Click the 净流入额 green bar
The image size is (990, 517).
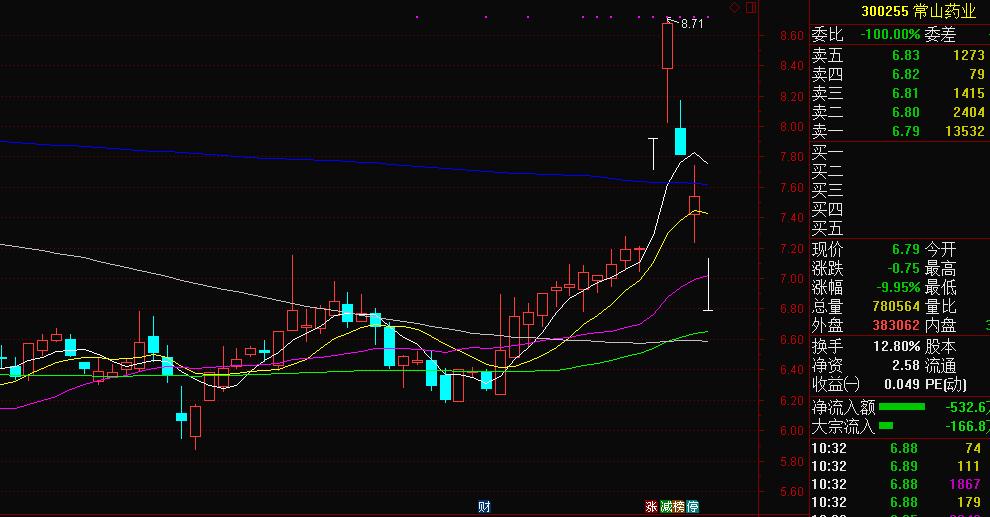(902, 407)
